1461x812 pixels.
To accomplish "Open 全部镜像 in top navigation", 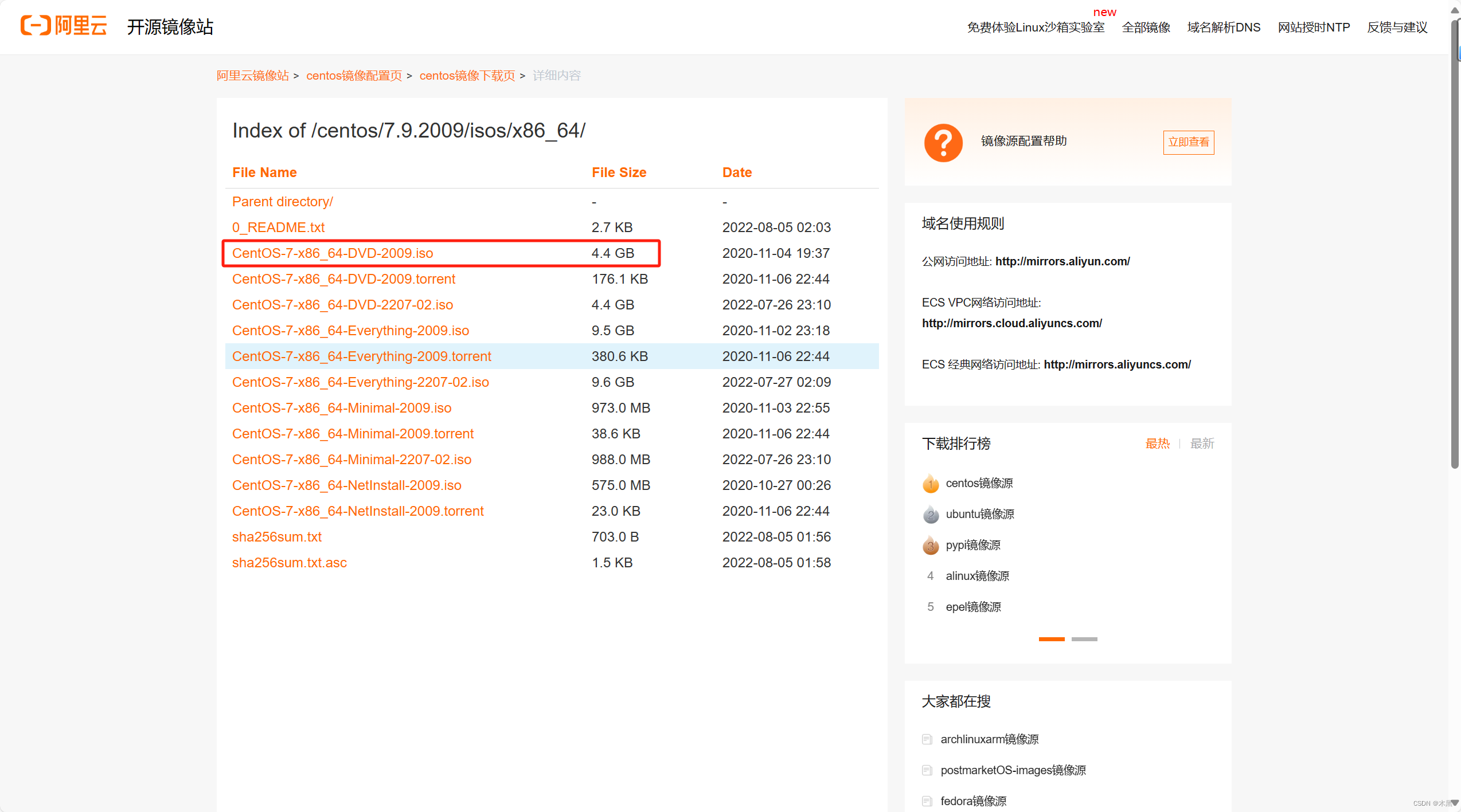I will tap(1146, 28).
